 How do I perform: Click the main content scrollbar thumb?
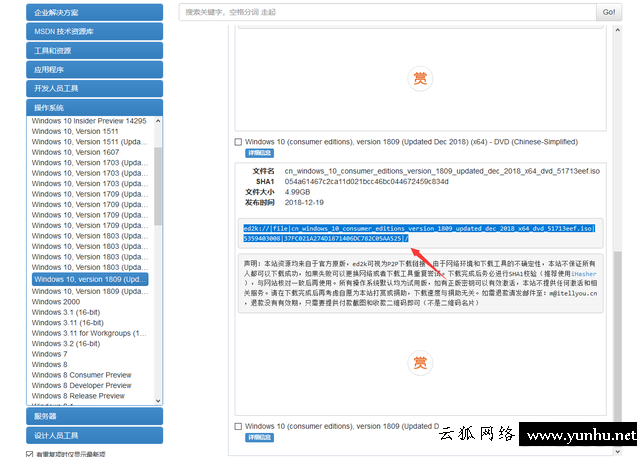tap(618, 336)
